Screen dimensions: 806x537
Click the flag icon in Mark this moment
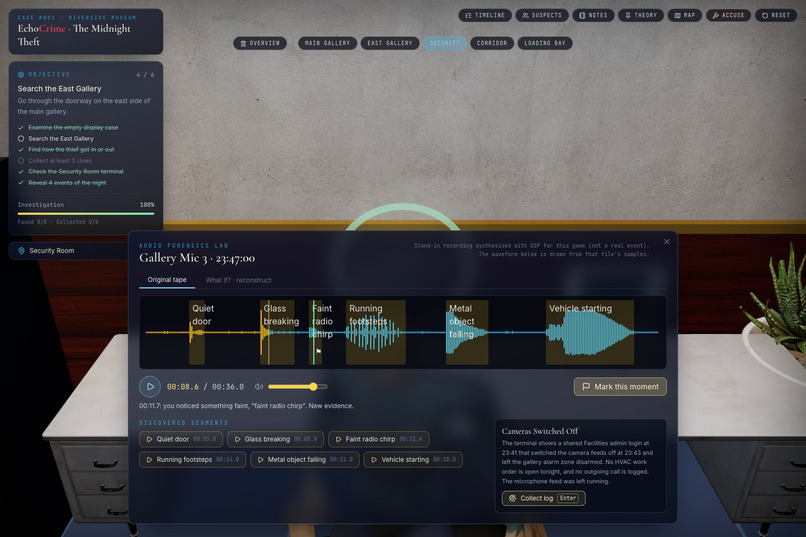click(x=586, y=386)
